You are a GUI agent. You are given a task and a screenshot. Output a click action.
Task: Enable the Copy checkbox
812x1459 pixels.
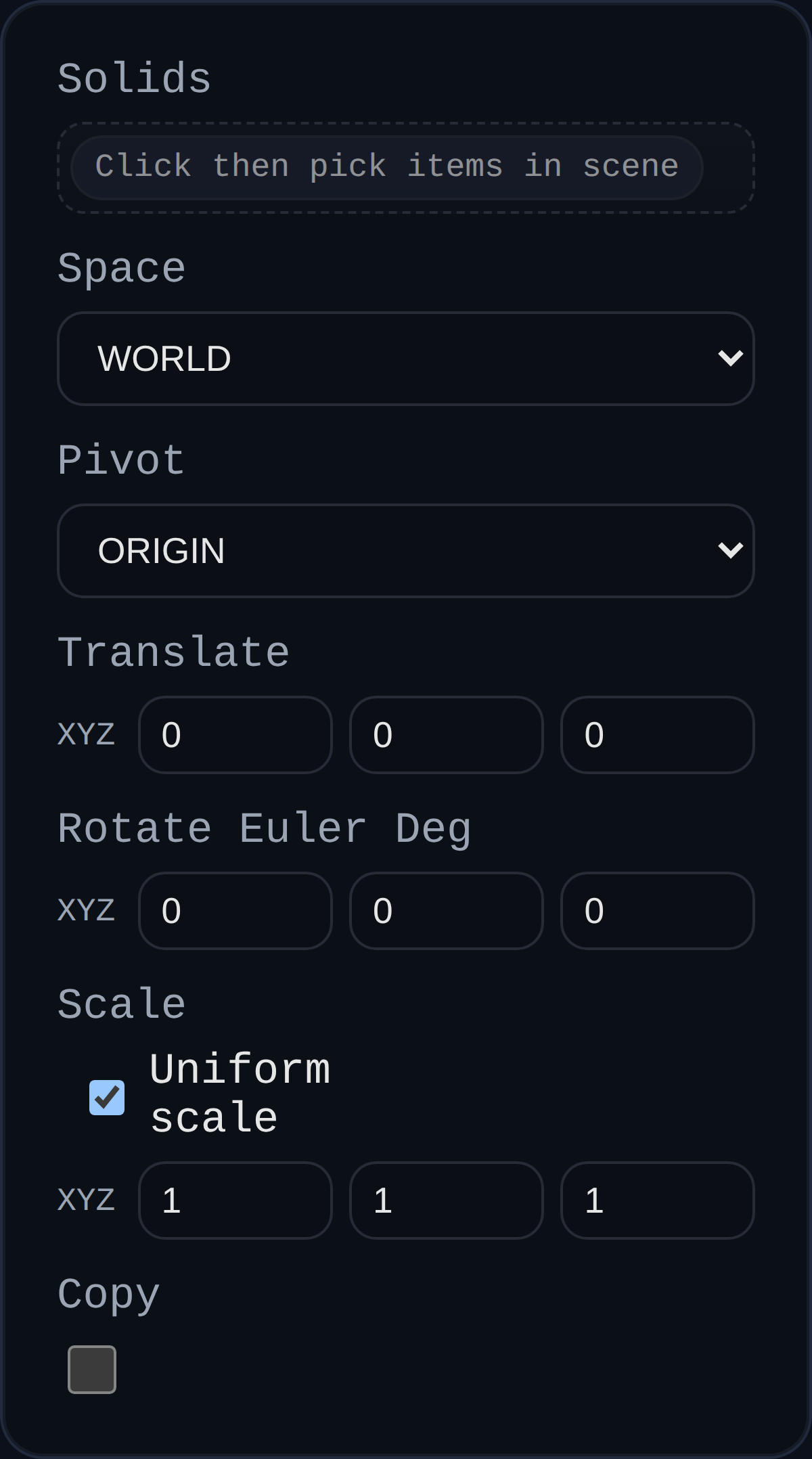click(92, 1370)
